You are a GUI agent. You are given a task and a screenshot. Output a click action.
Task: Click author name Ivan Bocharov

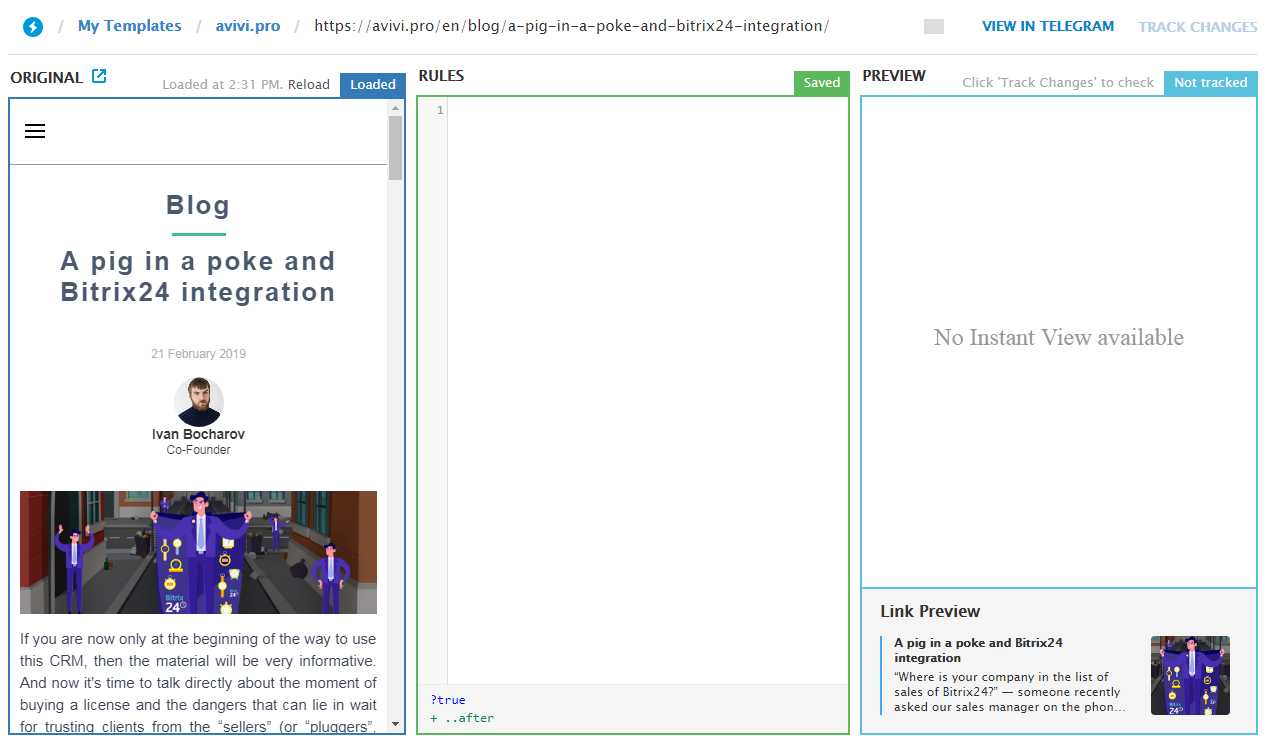198,435
